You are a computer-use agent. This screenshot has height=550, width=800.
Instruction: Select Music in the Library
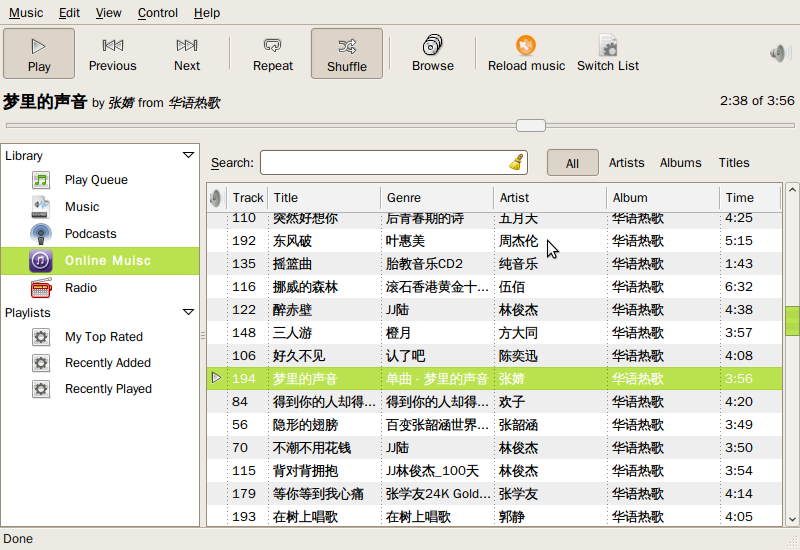(x=100, y=207)
